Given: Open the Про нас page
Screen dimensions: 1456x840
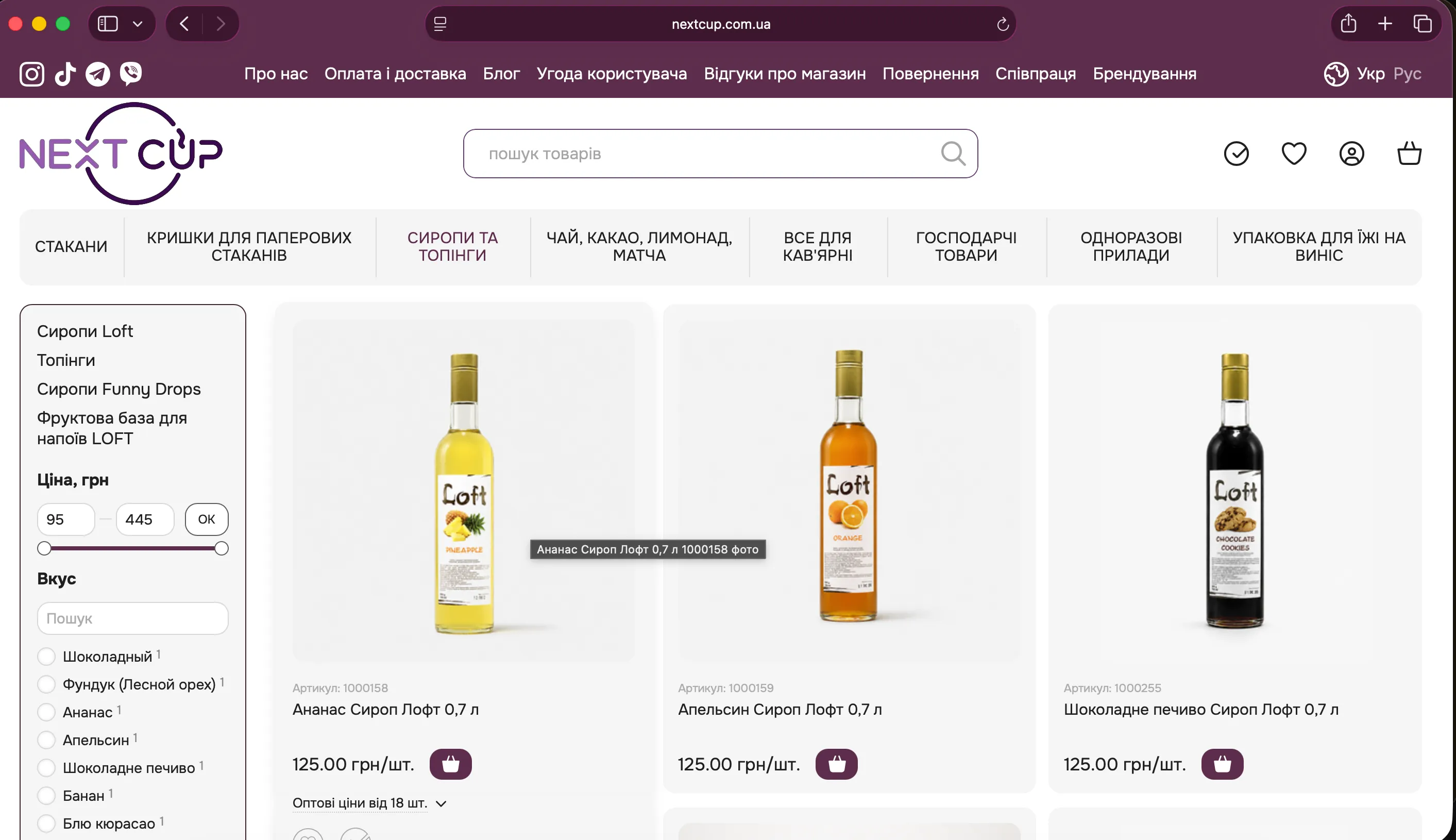Looking at the screenshot, I should tap(276, 74).
